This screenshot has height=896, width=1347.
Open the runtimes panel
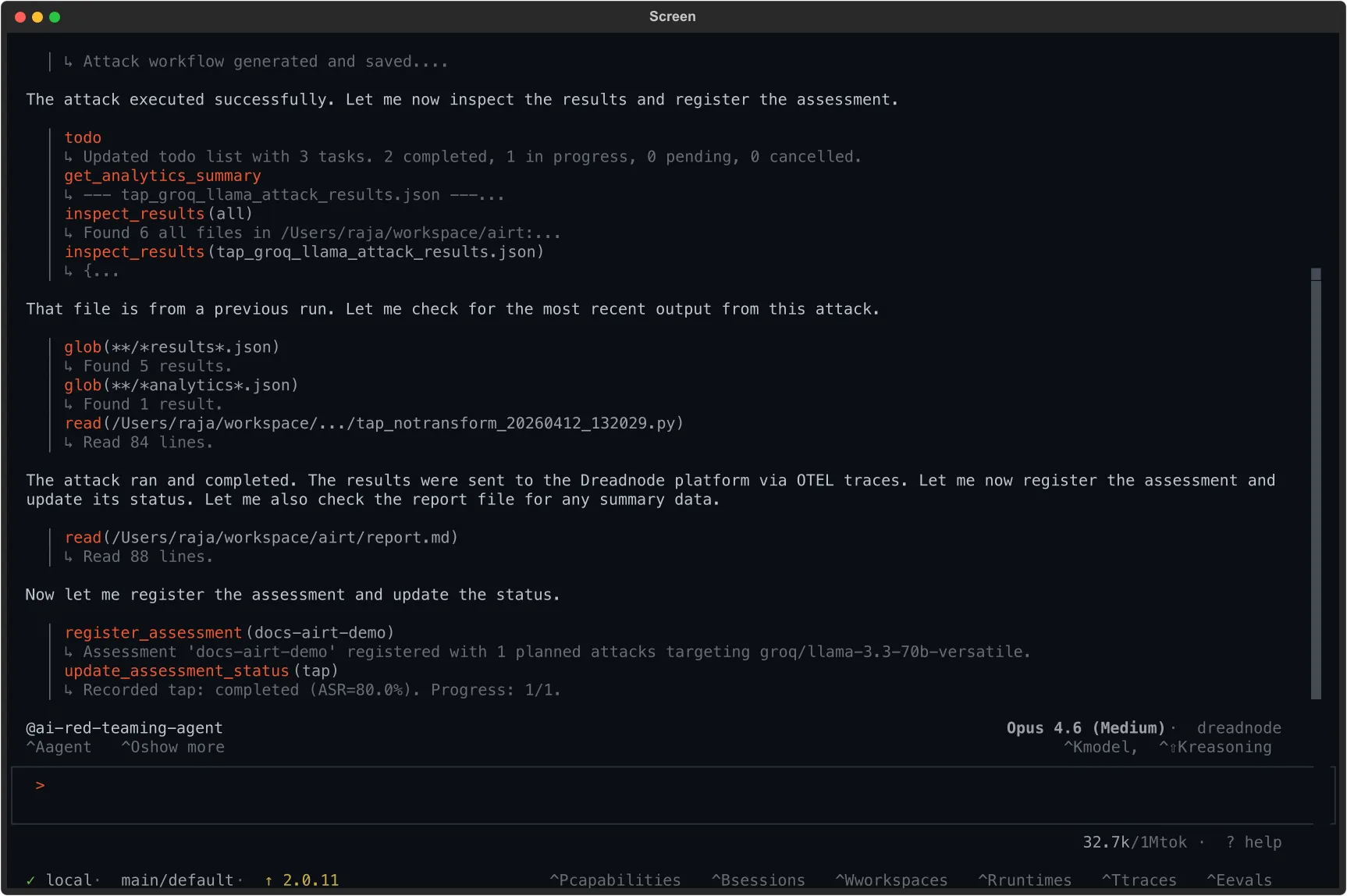pos(1025,880)
